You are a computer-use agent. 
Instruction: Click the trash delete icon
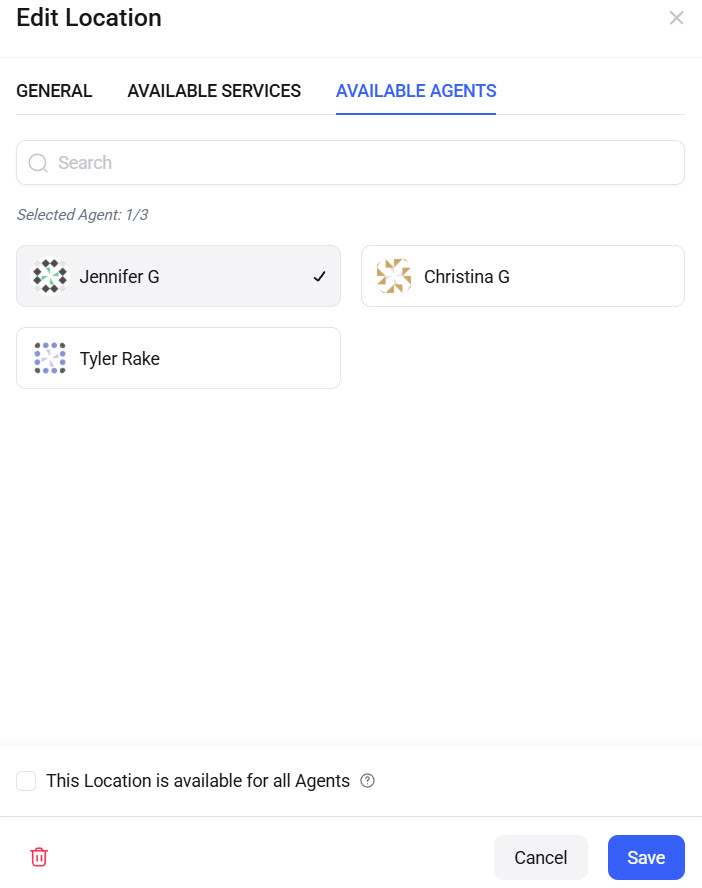coord(38,857)
